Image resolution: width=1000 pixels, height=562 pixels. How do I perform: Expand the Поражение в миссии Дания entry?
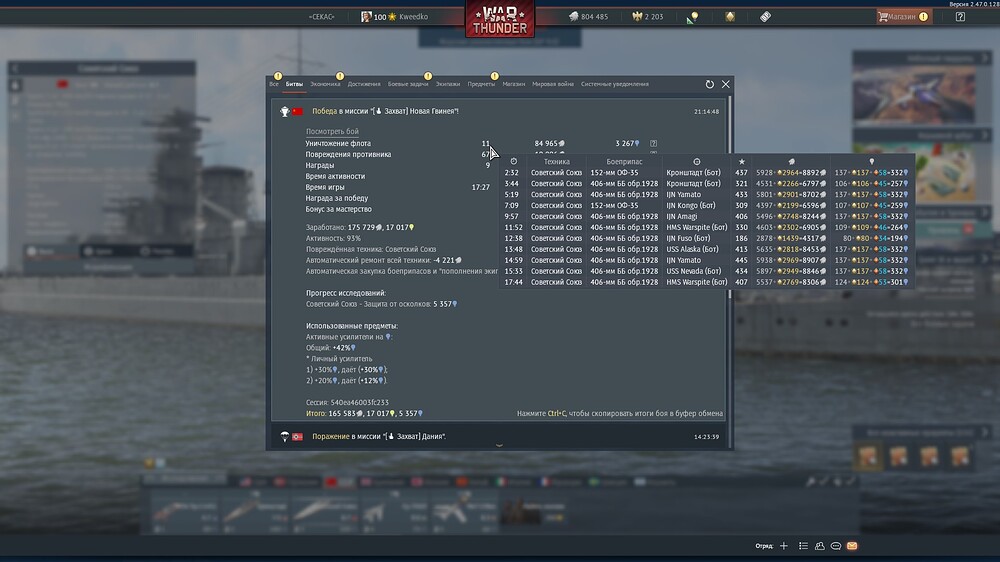499,436
